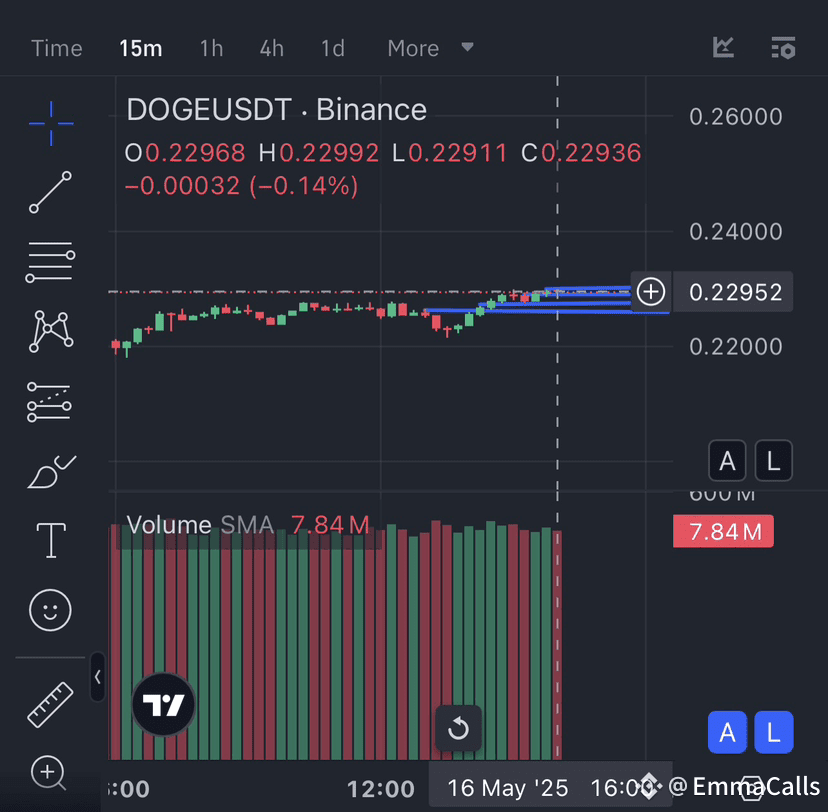The width and height of the screenshot is (828, 812).
Task: Open the chart settings panel
Action: pos(783,47)
